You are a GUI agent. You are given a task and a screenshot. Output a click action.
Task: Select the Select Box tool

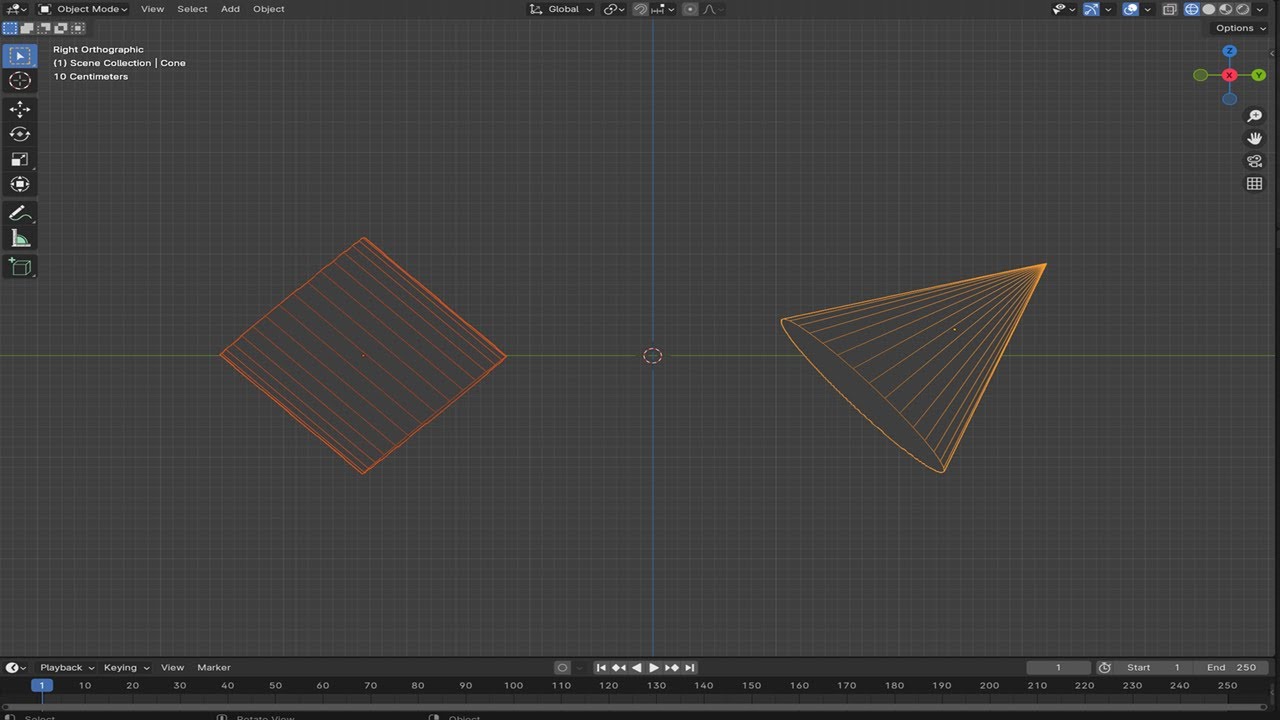[20, 56]
